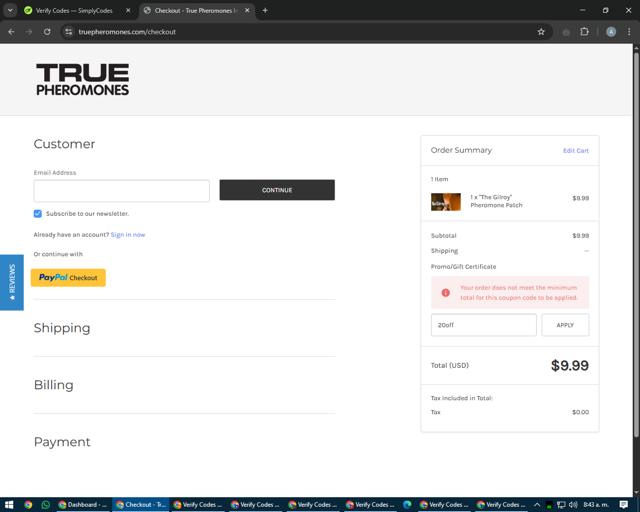Click the address bar URL
Image resolution: width=640 pixels, height=512 pixels.
(x=127, y=32)
